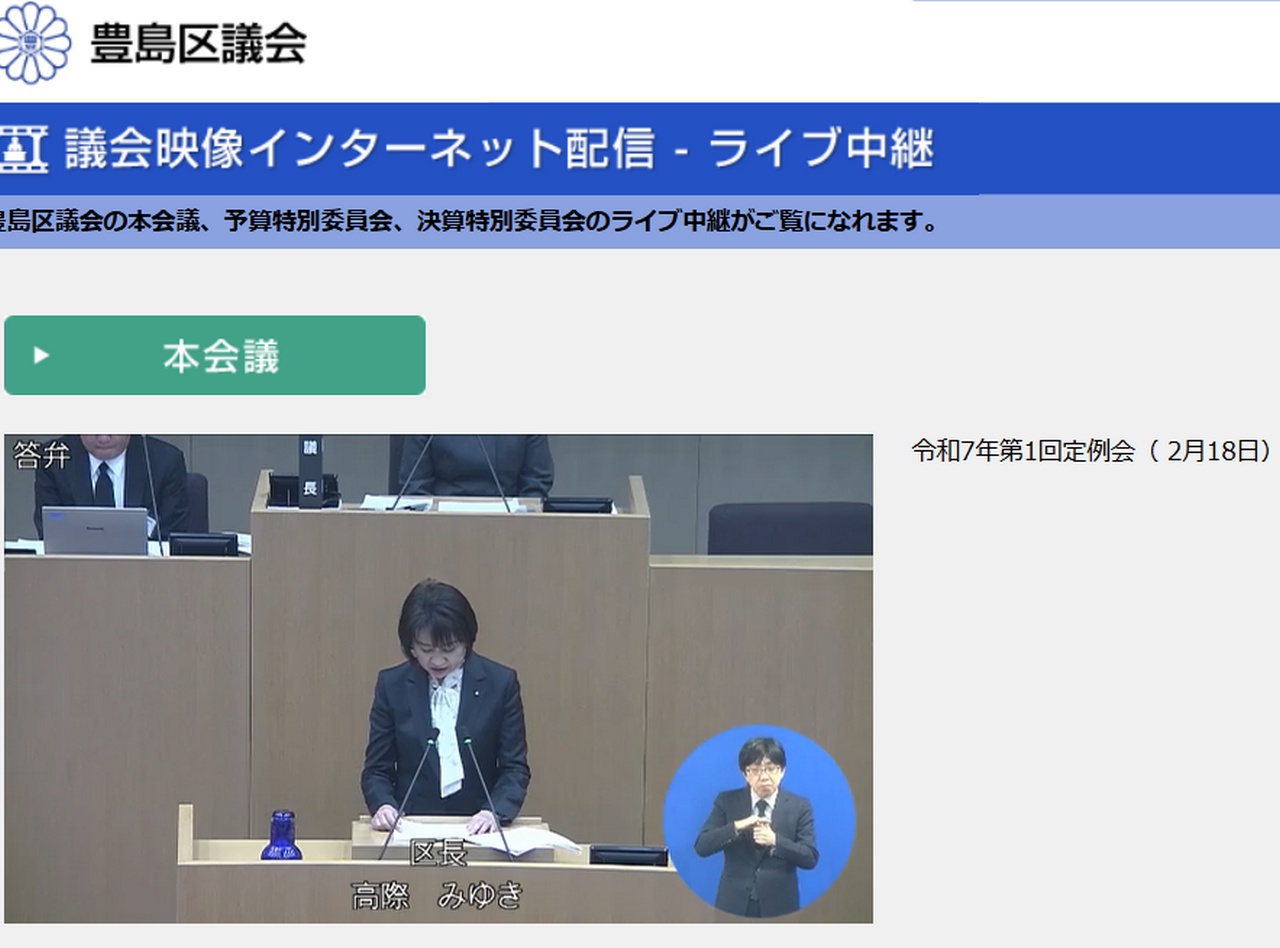Click the 高際 みゆき name caption
This screenshot has width=1280, height=948.
[x=437, y=895]
